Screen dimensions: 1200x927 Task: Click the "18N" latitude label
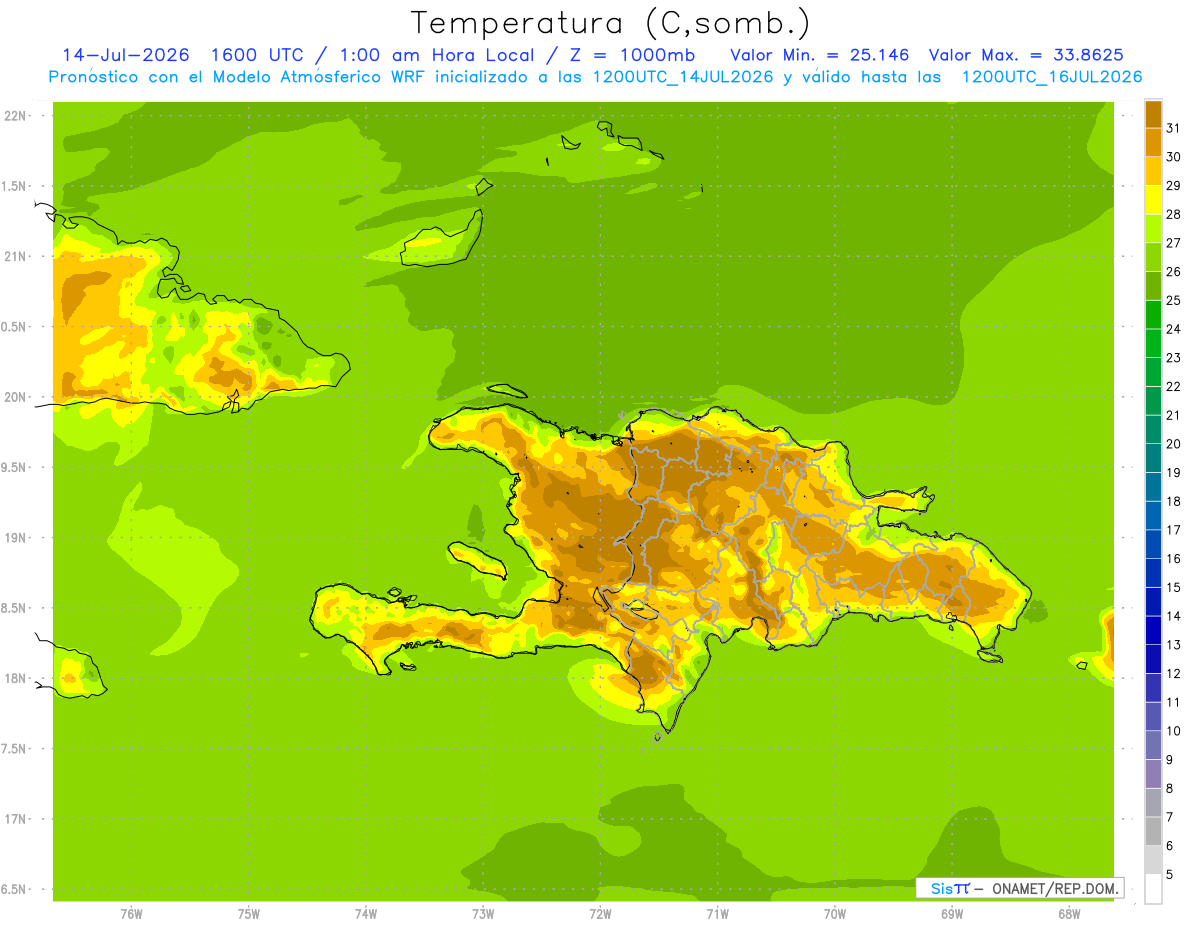pos(15,678)
